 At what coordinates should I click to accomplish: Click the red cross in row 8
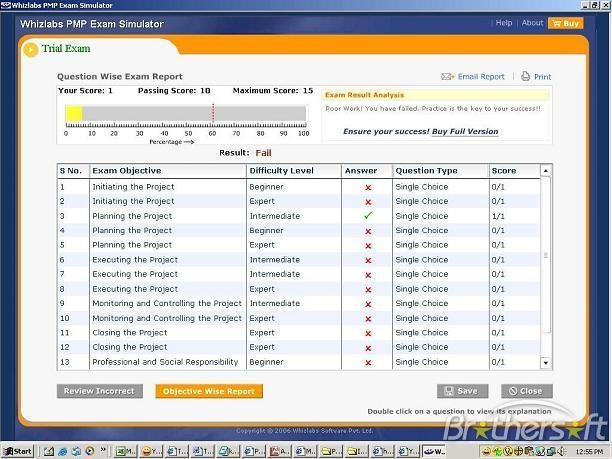tap(368, 290)
